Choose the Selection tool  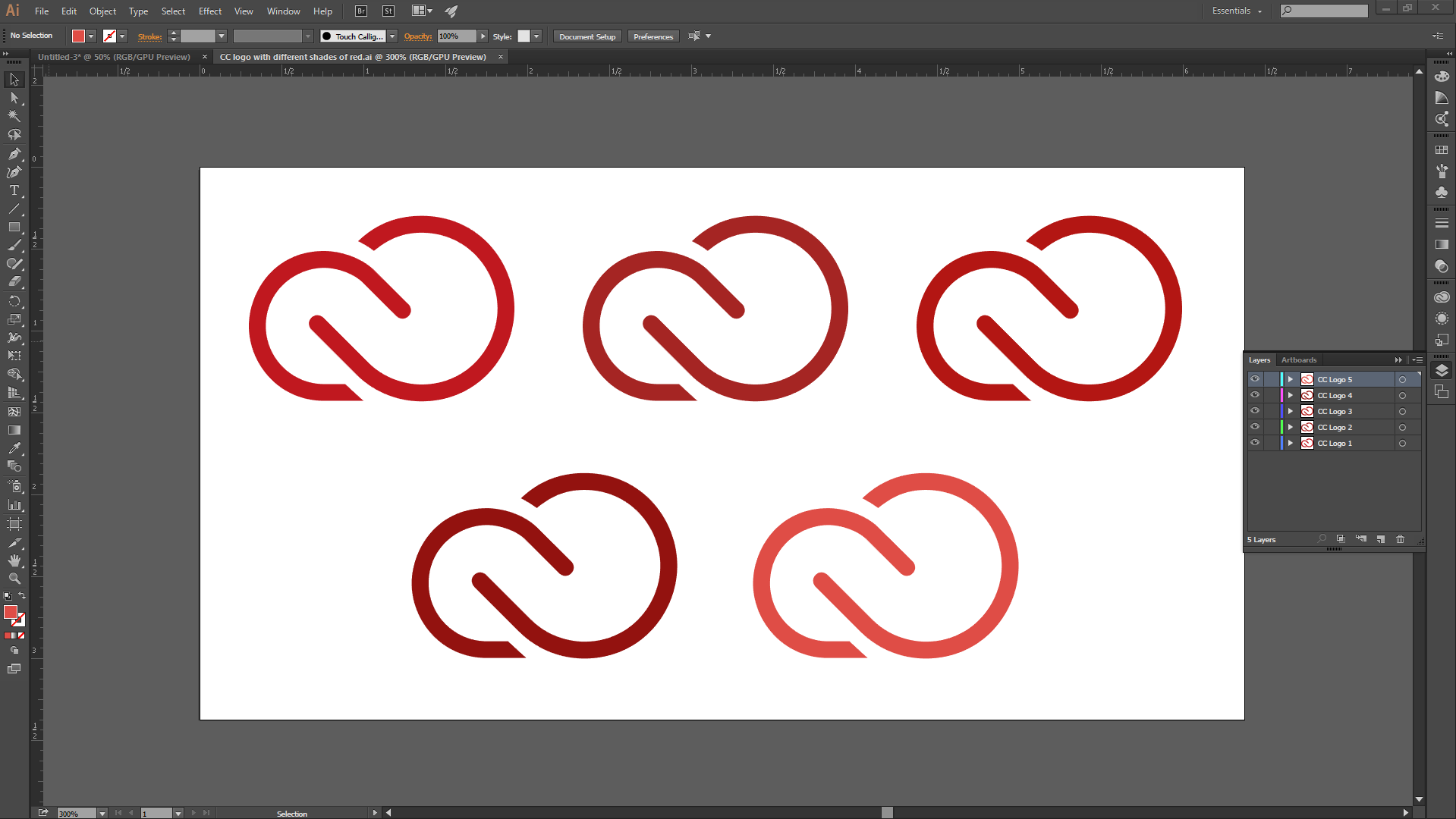(14, 80)
